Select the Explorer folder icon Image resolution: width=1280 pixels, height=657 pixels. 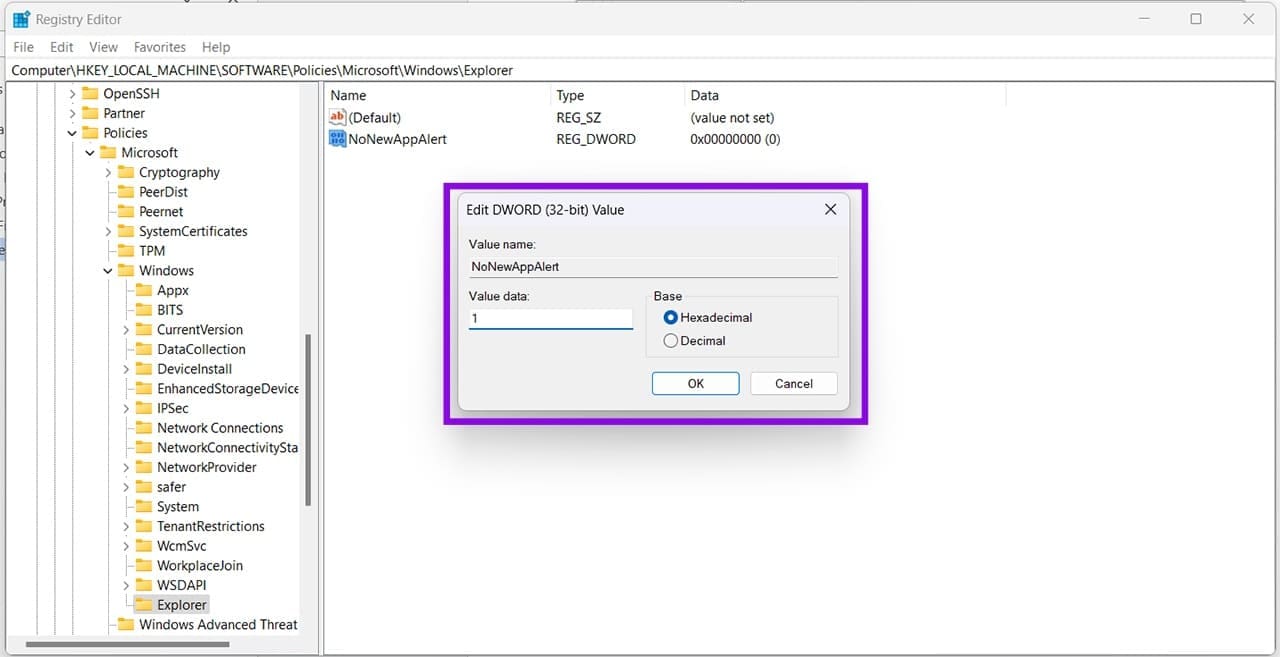click(x=144, y=605)
